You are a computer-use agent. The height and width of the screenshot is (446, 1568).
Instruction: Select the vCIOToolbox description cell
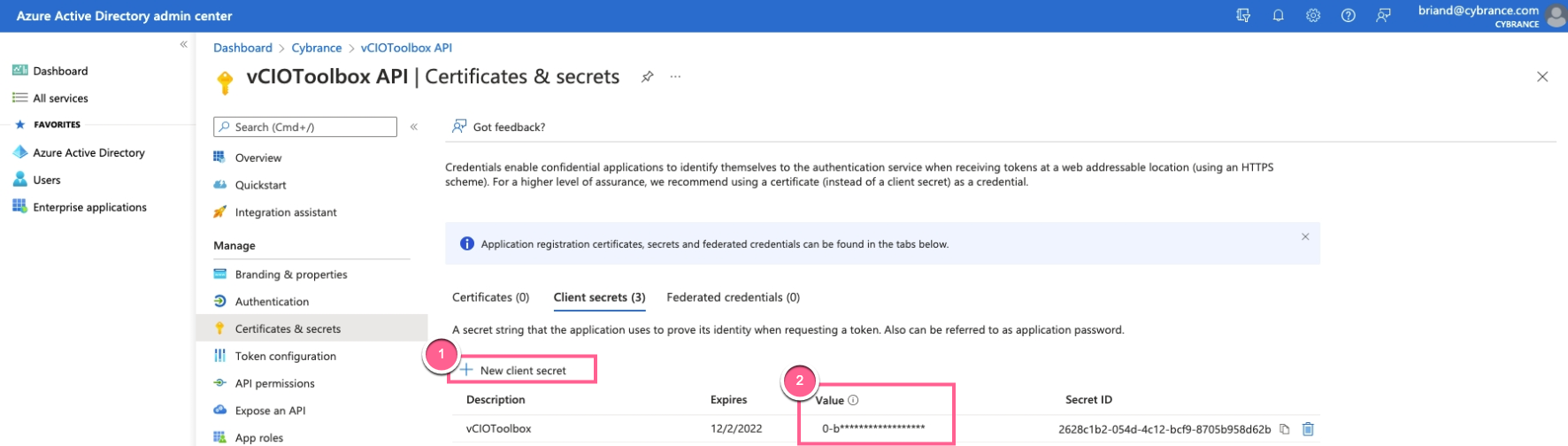pyautogui.click(x=499, y=429)
